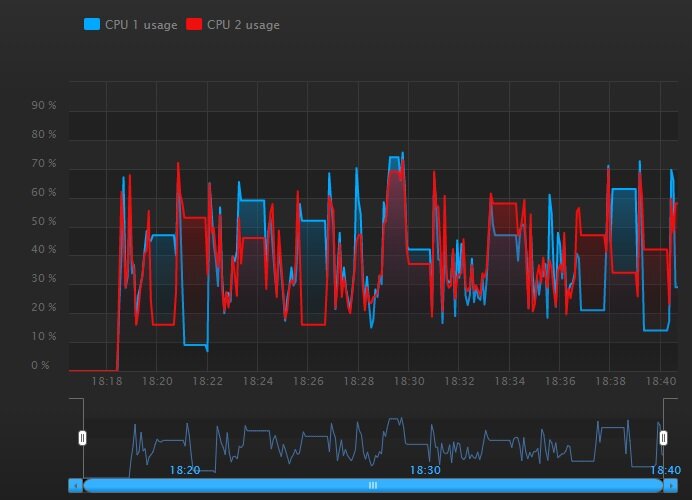Click the 18:40 label in the navigator
This screenshot has width=692, height=500.
pos(665,470)
